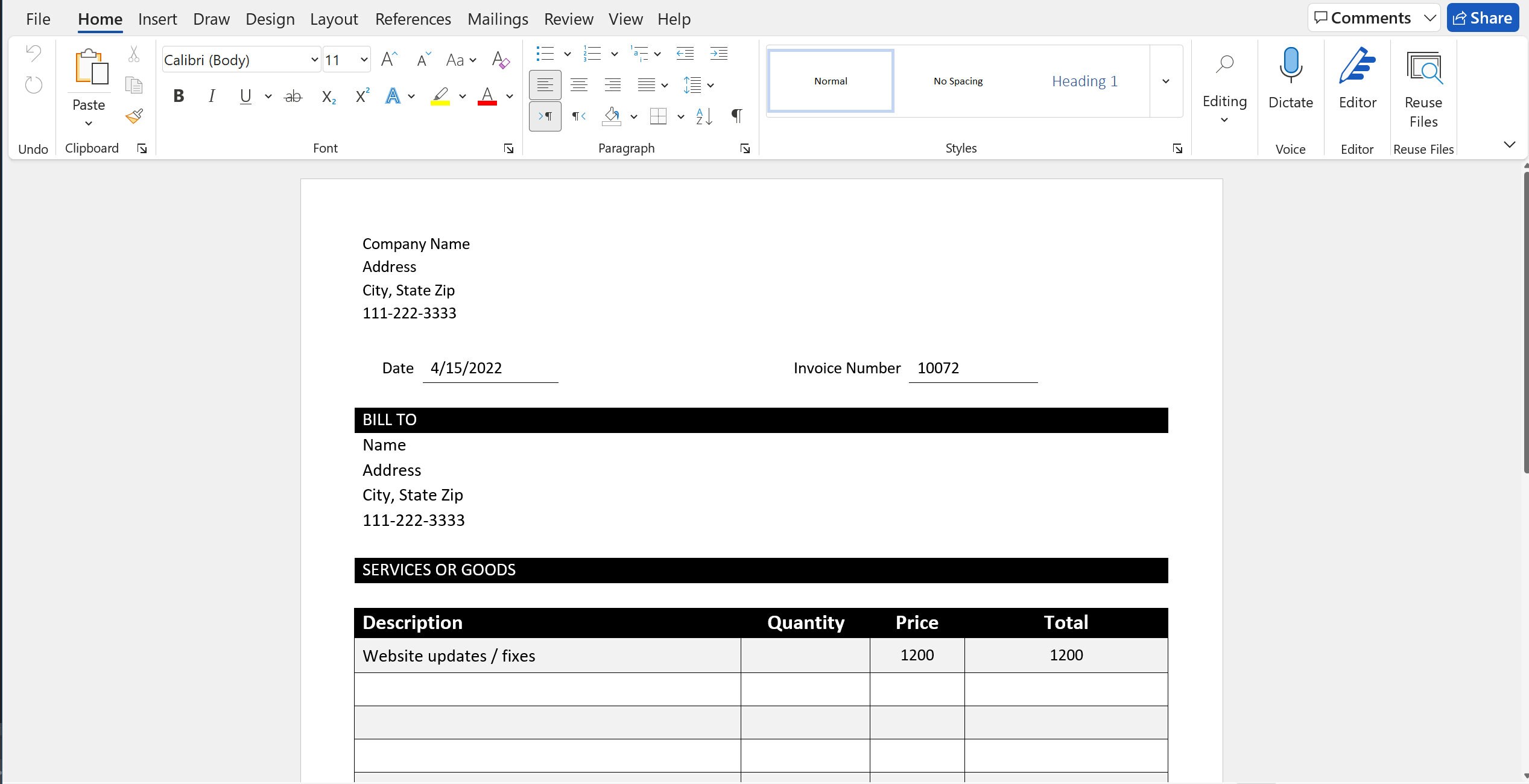Toggle strikethrough on selected text
Image resolution: width=1529 pixels, height=784 pixels.
293,95
